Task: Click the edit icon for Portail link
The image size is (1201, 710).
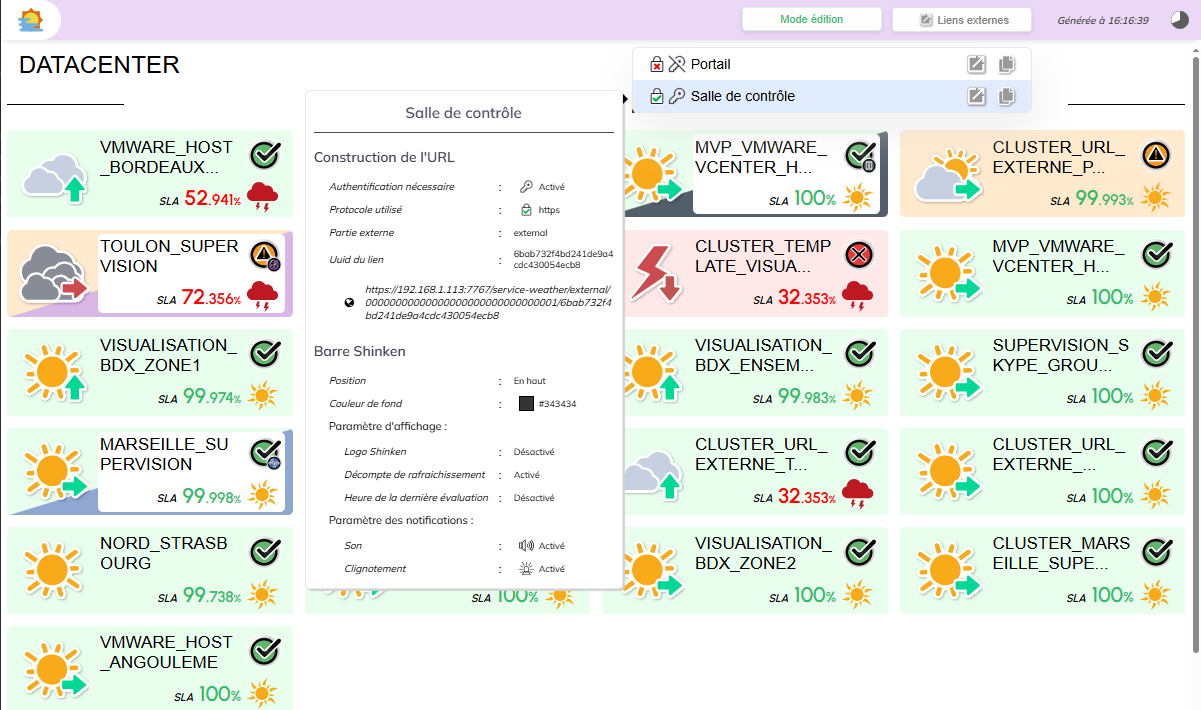Action: 977,65
